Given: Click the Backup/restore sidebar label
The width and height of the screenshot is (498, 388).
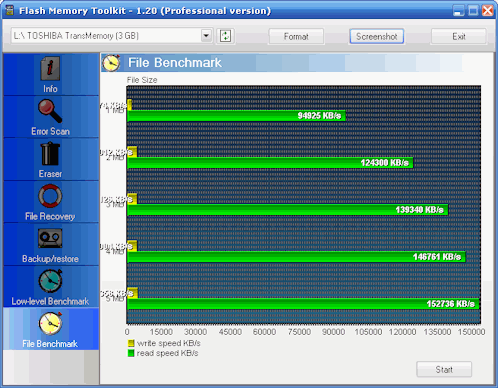Looking at the screenshot, I should 50,259.
